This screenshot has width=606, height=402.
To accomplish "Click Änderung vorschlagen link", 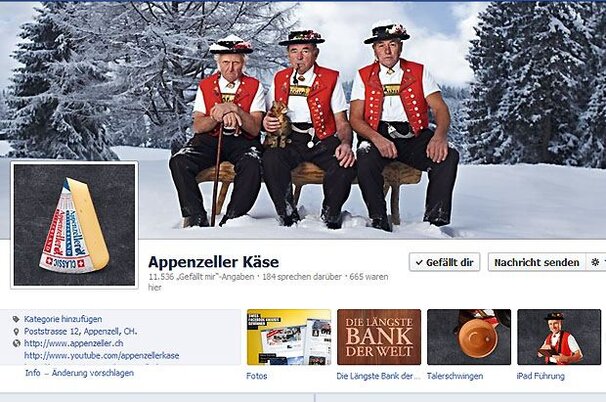I will [x=93, y=373].
